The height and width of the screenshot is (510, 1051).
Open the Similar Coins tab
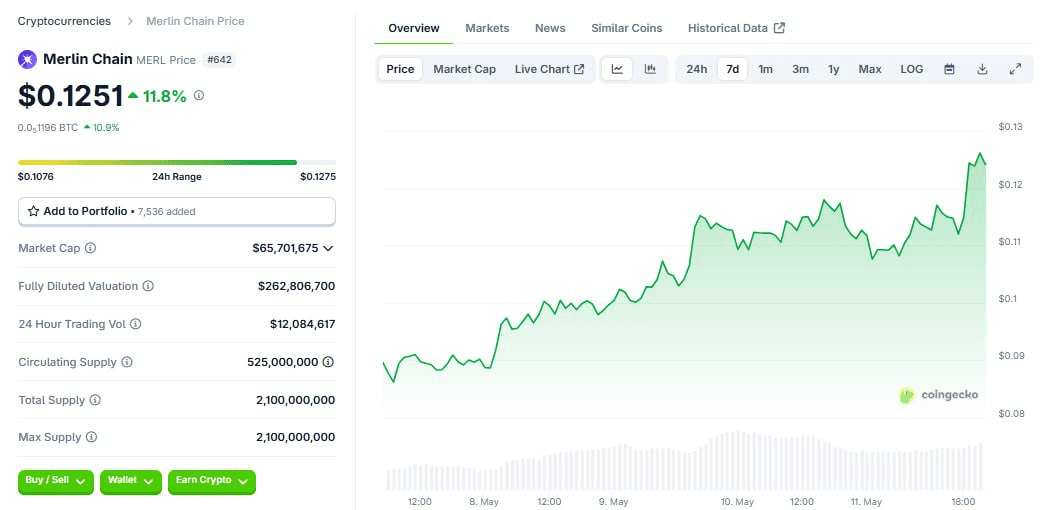pyautogui.click(x=627, y=28)
